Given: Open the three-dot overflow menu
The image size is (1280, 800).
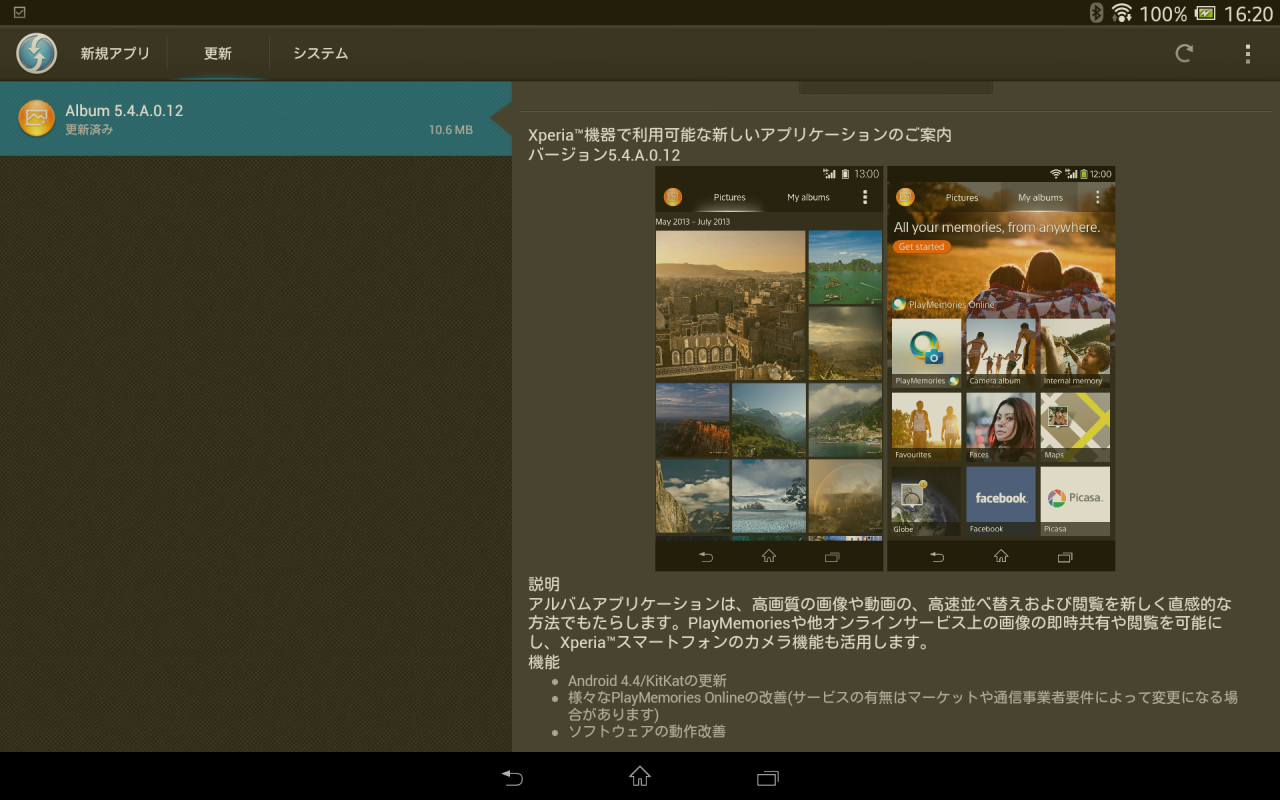Looking at the screenshot, I should point(1247,54).
